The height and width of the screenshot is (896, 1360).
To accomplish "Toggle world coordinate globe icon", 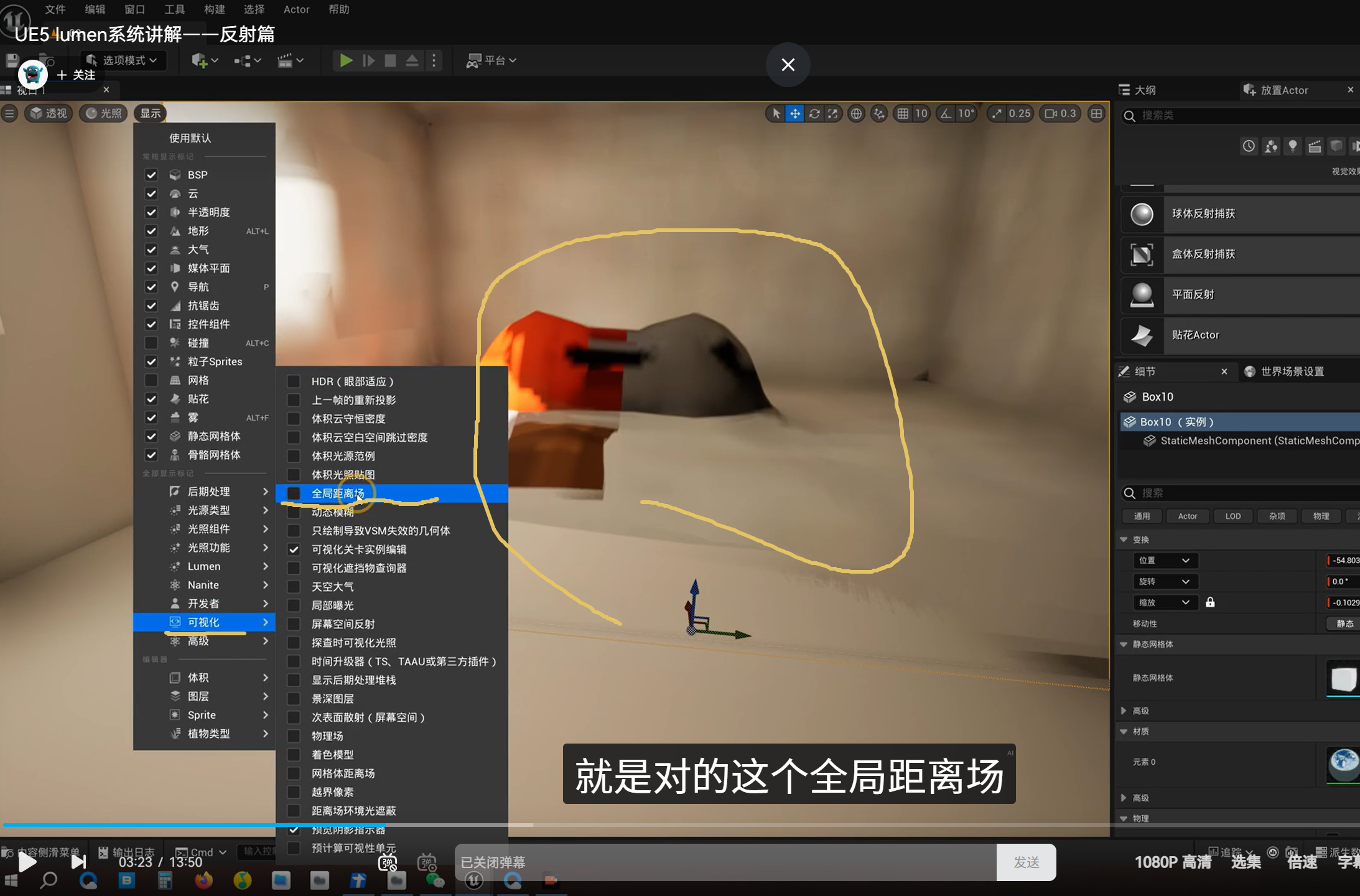I will tap(857, 113).
